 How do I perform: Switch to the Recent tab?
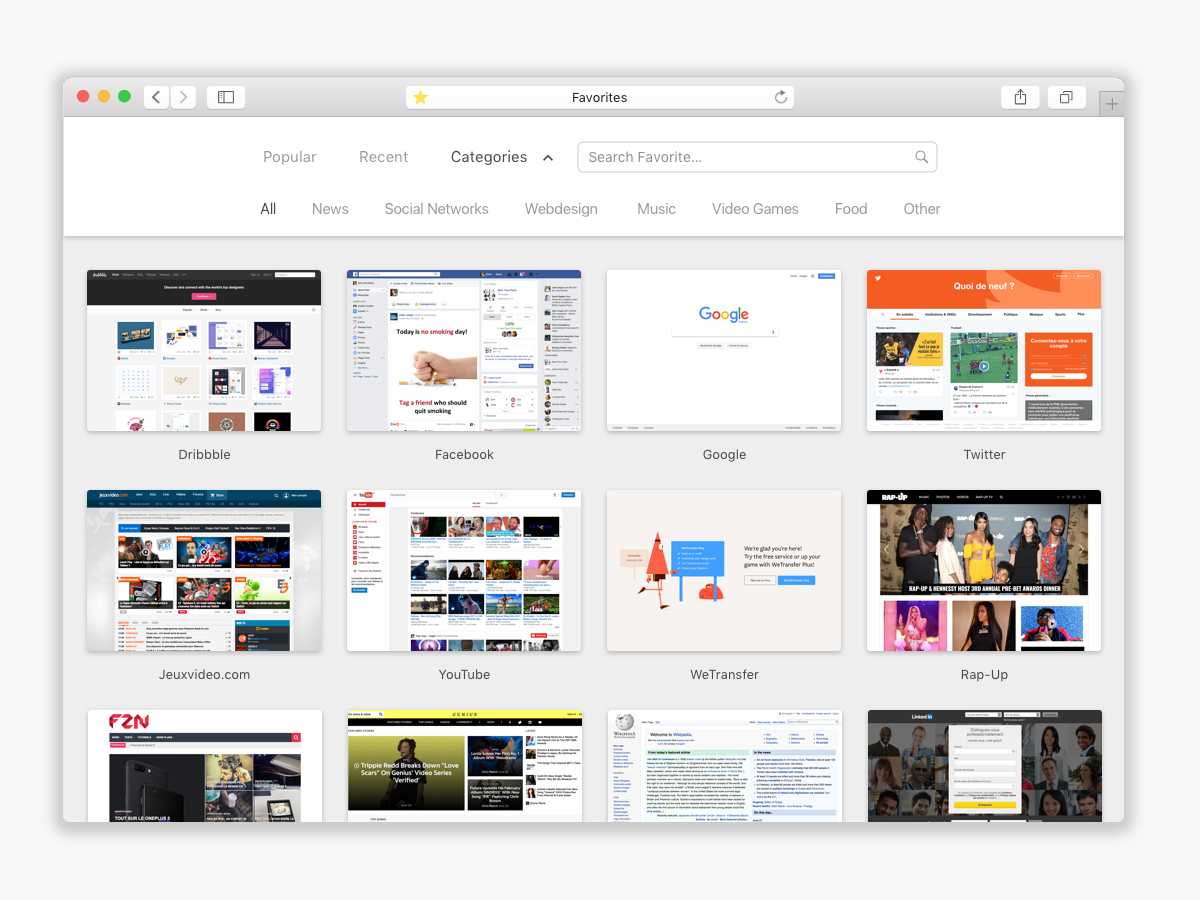point(384,157)
